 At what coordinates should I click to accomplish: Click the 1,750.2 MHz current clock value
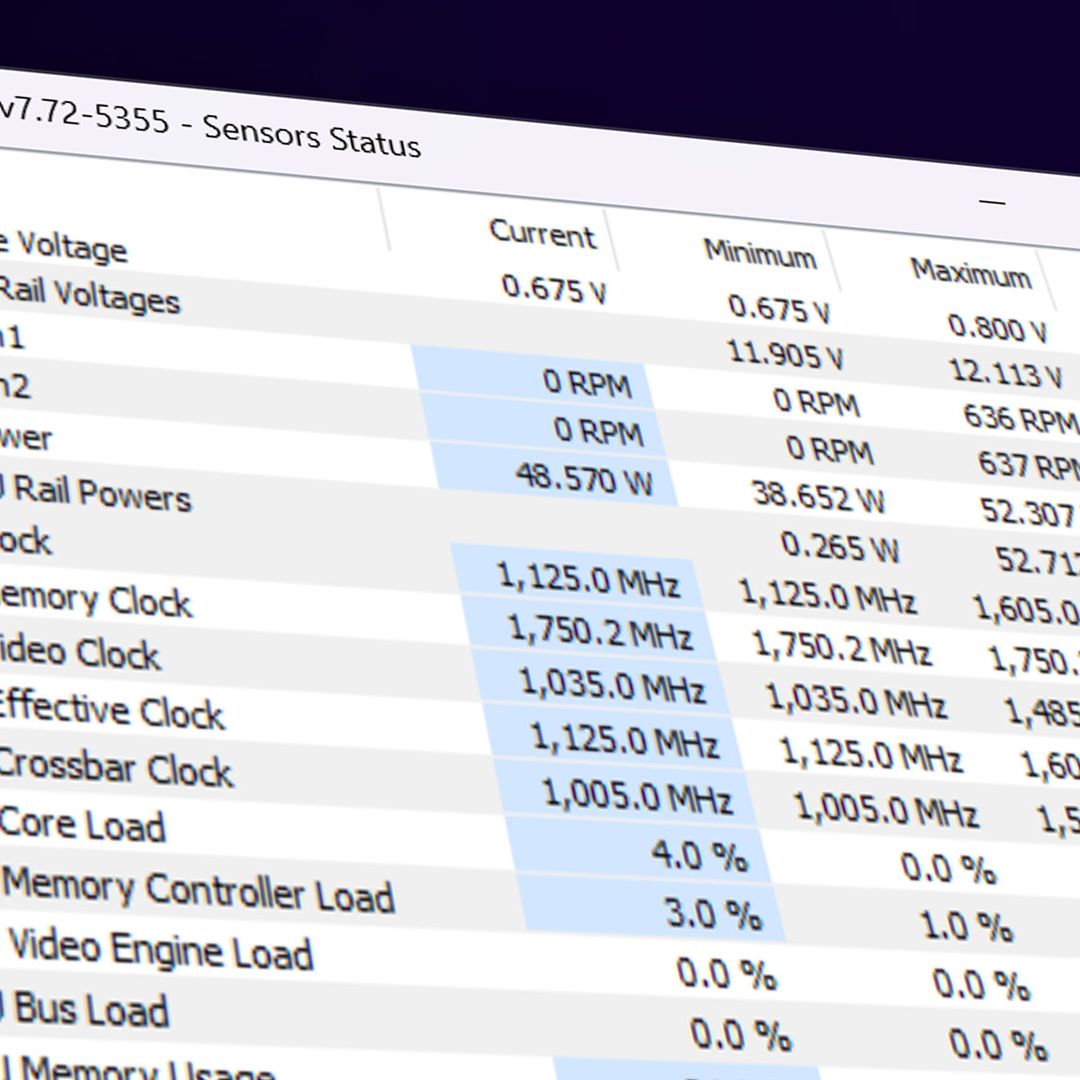pyautogui.click(x=600, y=631)
